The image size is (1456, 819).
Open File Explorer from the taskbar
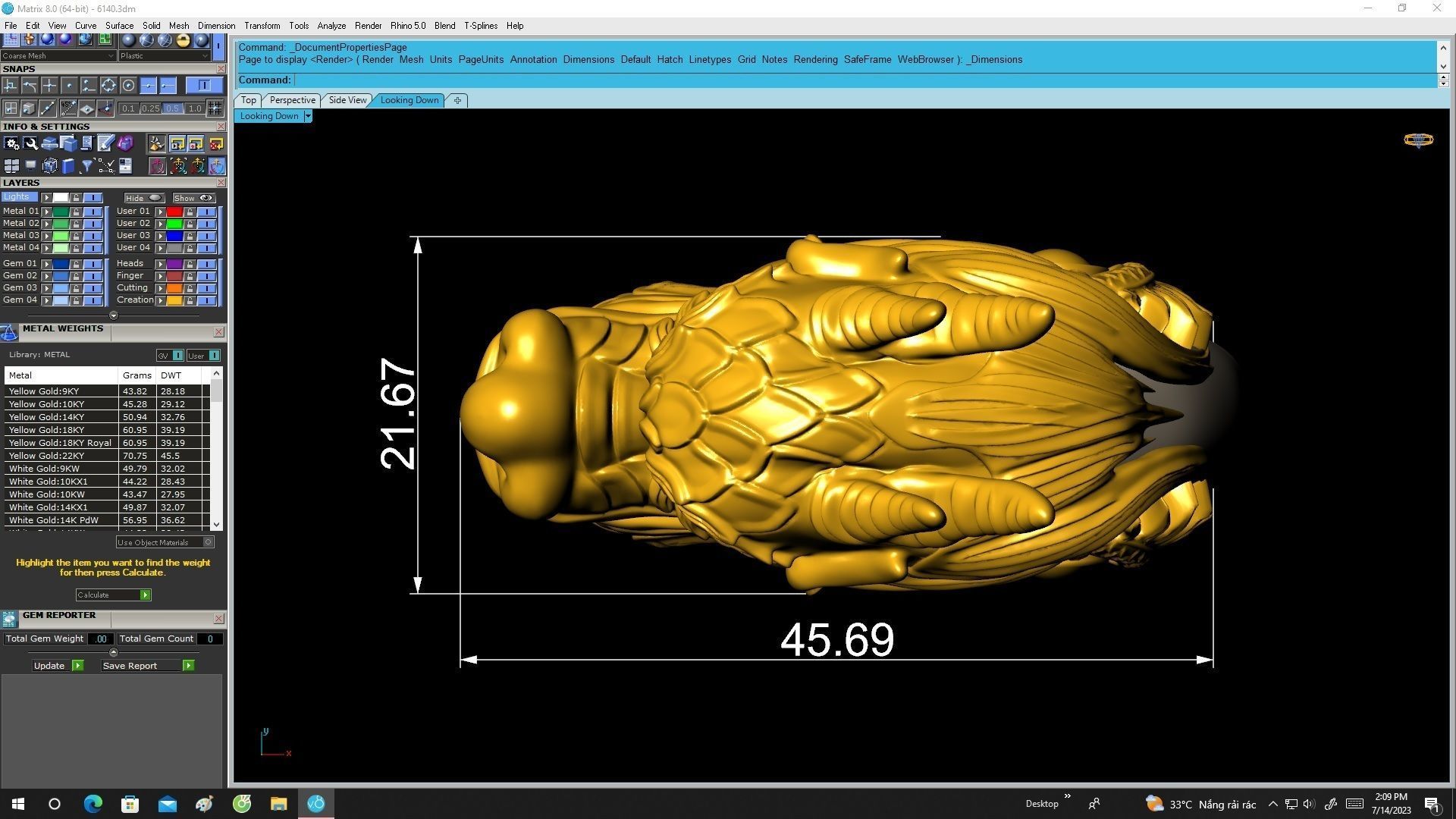point(279,804)
